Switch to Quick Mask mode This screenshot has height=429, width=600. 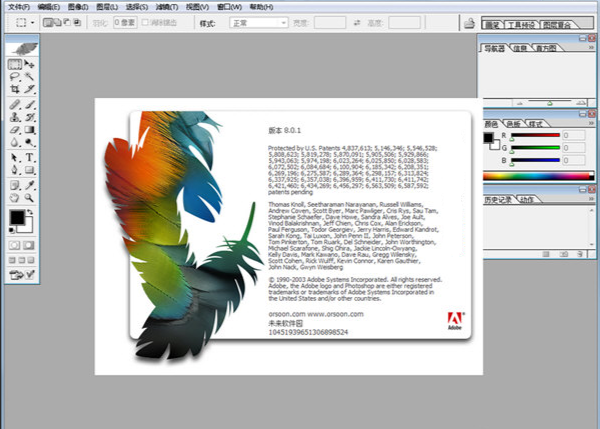(28, 245)
